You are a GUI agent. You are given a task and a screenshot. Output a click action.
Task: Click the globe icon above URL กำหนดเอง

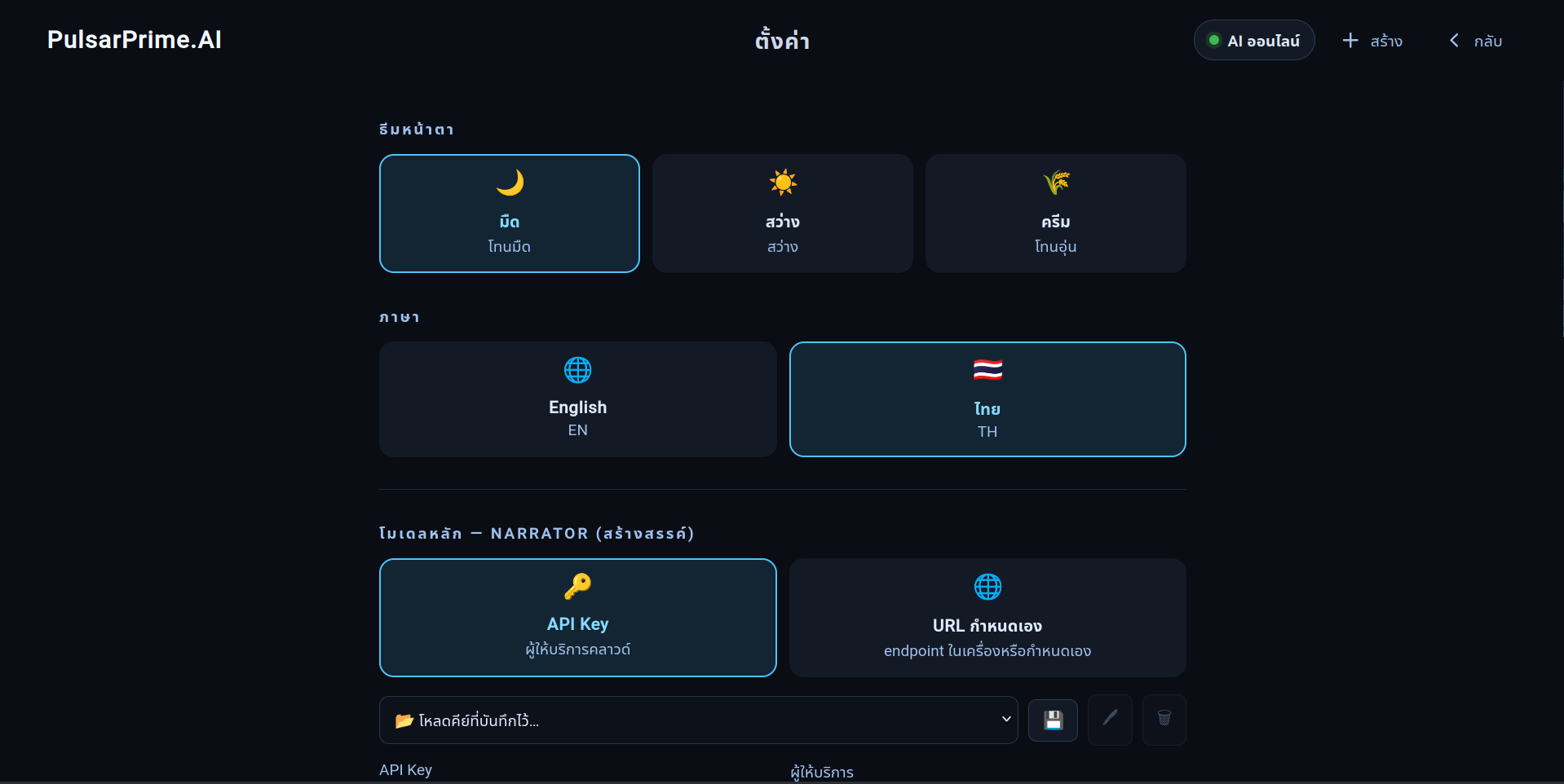[987, 587]
